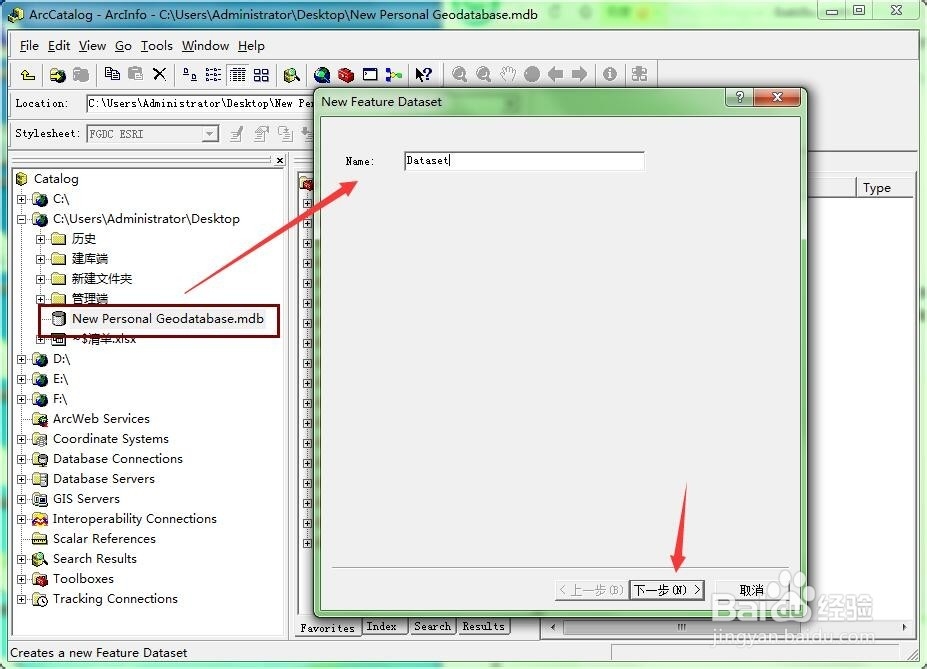Open the File menu
This screenshot has width=927, height=669.
click(x=29, y=46)
